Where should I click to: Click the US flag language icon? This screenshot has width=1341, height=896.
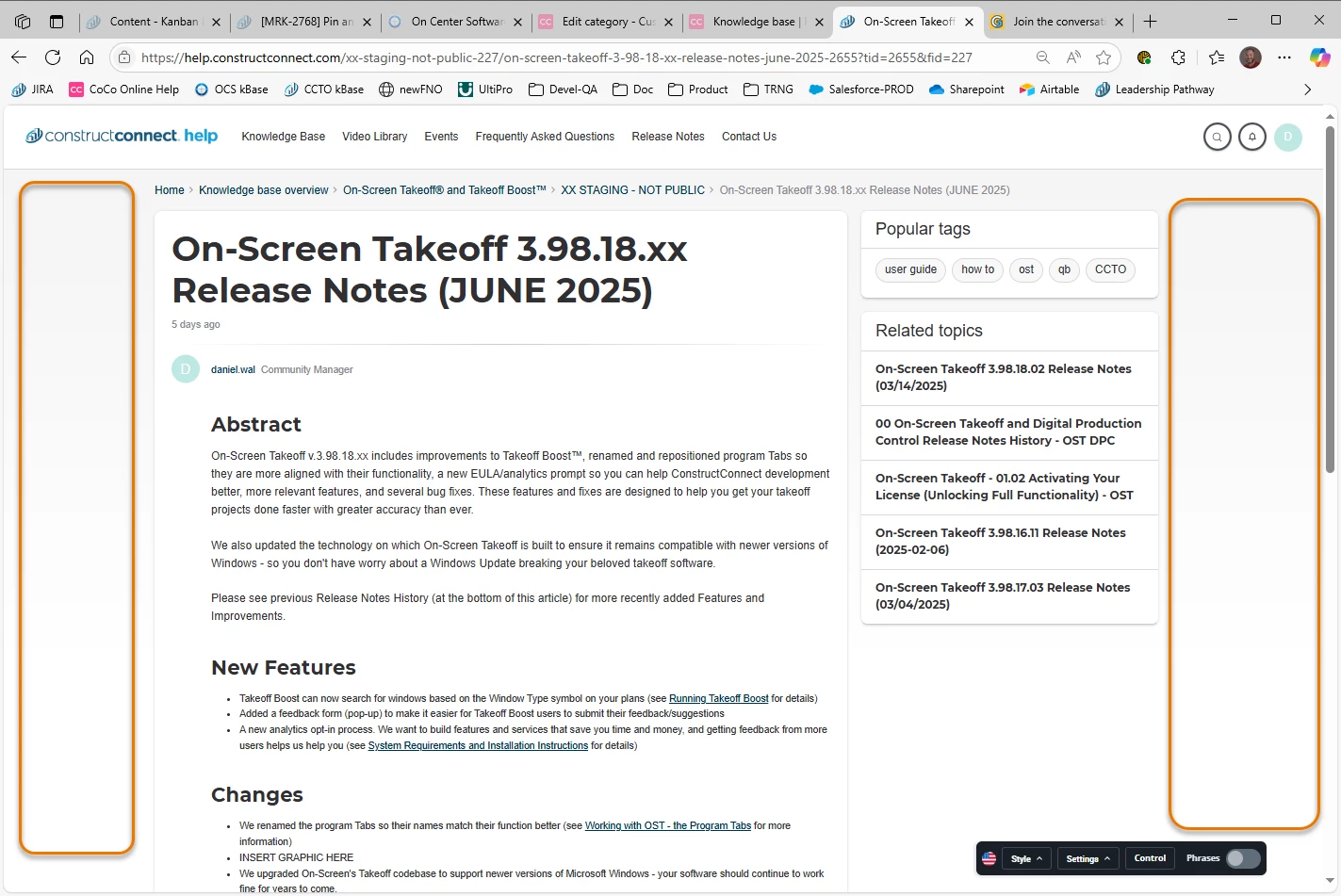989,858
